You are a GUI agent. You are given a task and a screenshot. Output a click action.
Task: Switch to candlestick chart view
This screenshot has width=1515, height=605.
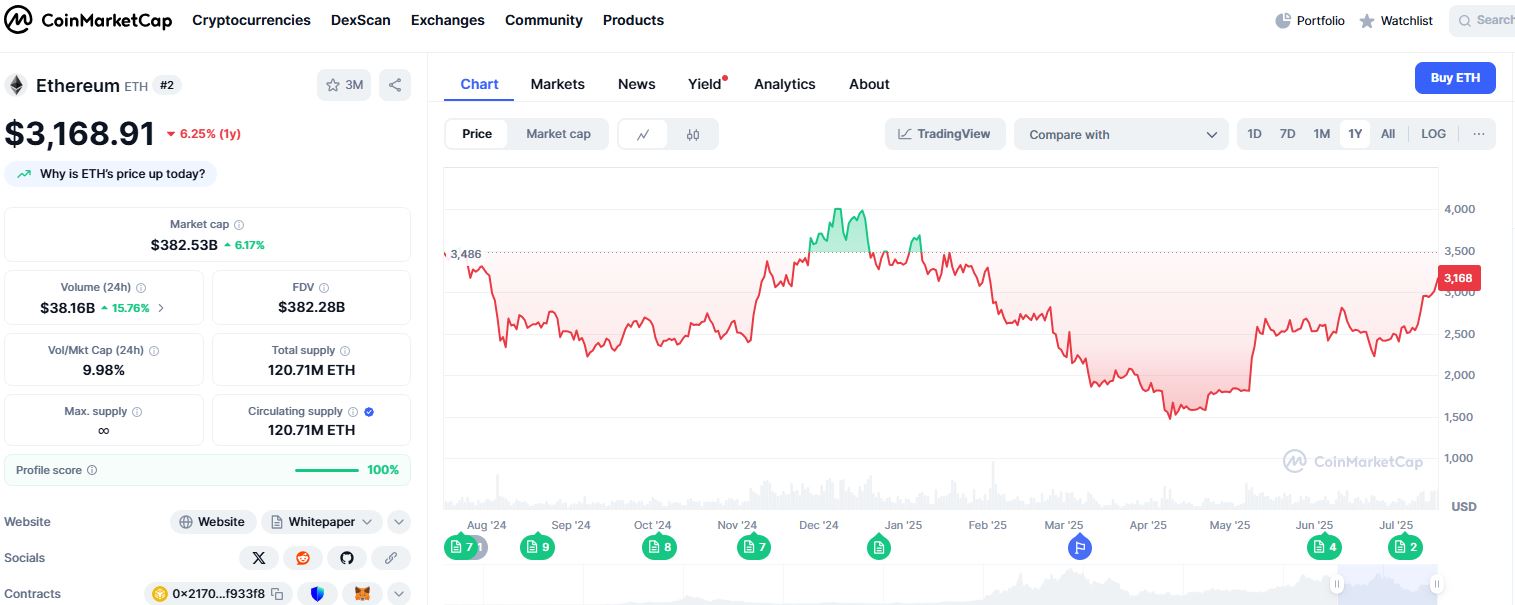tap(693, 134)
